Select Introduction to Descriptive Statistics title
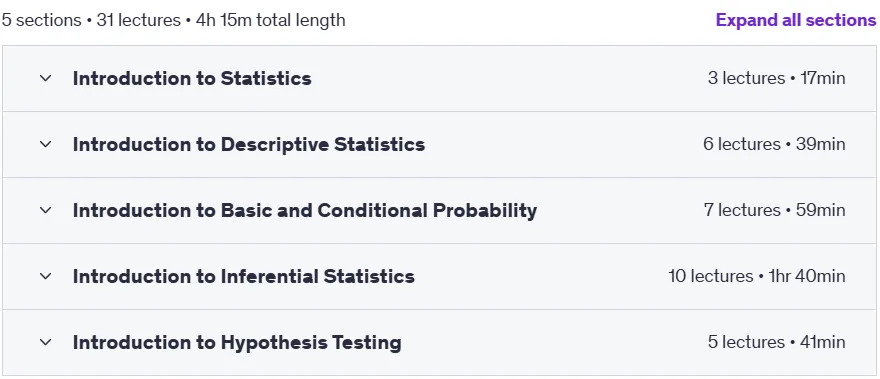880x379 pixels. [249, 144]
